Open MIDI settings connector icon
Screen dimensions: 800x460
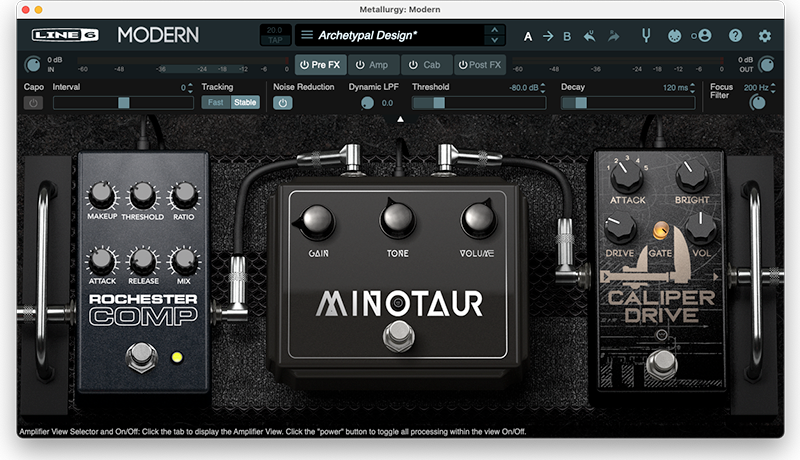(x=674, y=36)
